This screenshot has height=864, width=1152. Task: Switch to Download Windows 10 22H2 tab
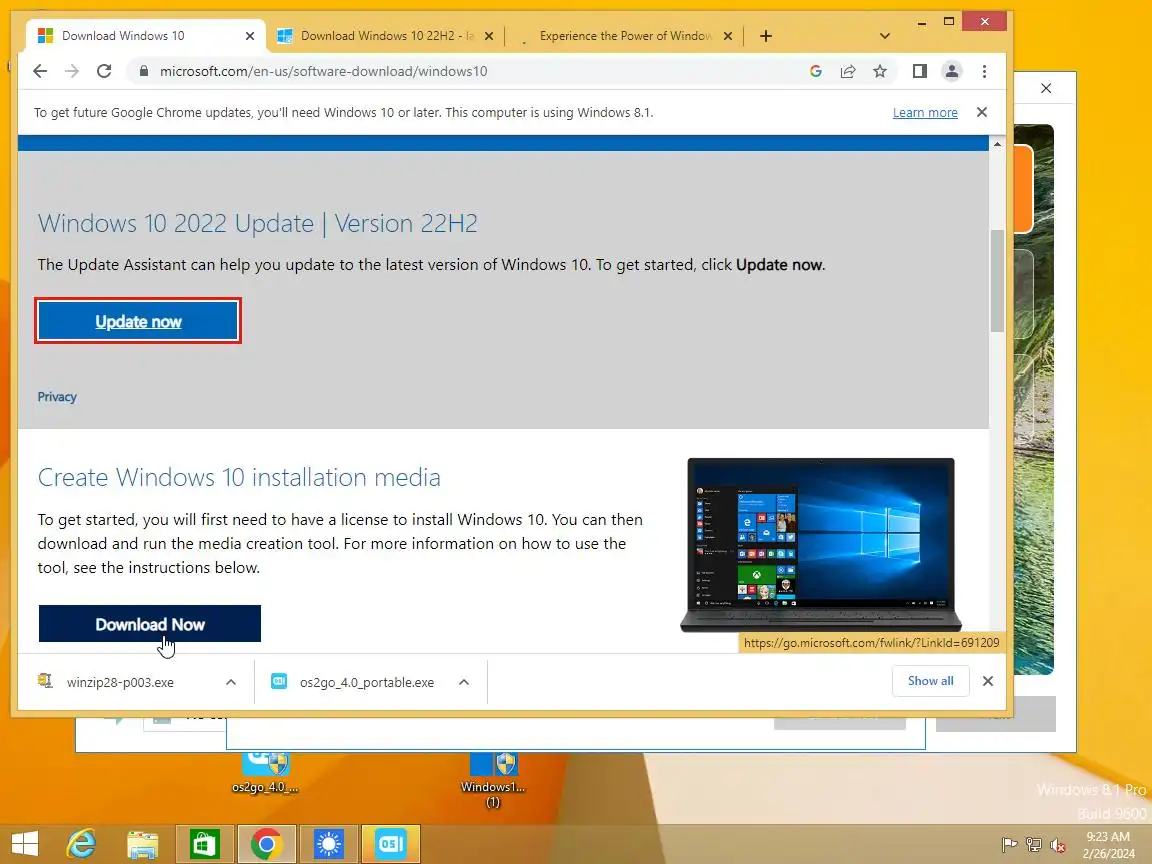387,36
